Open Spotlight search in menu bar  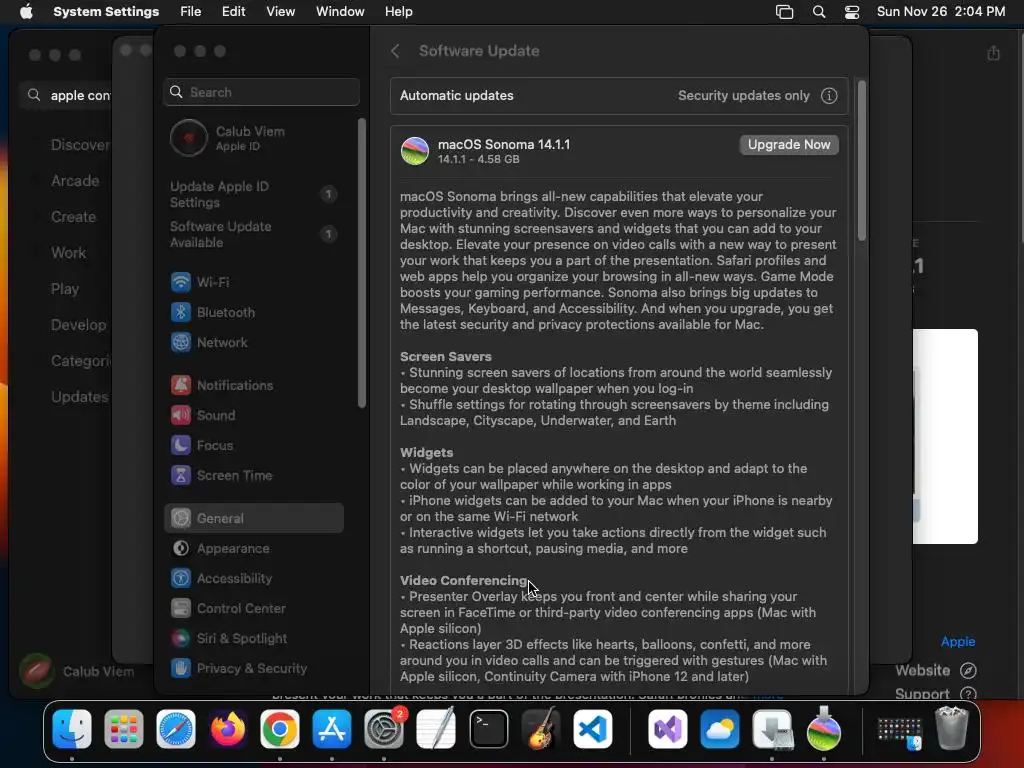[x=818, y=12]
